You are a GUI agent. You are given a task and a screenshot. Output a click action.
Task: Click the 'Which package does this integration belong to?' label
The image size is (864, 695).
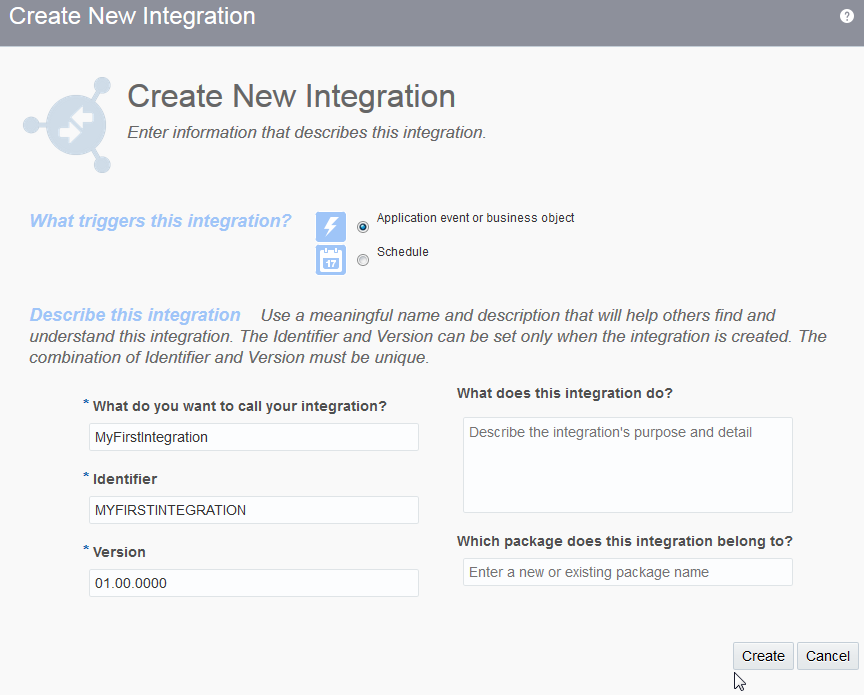tap(624, 541)
